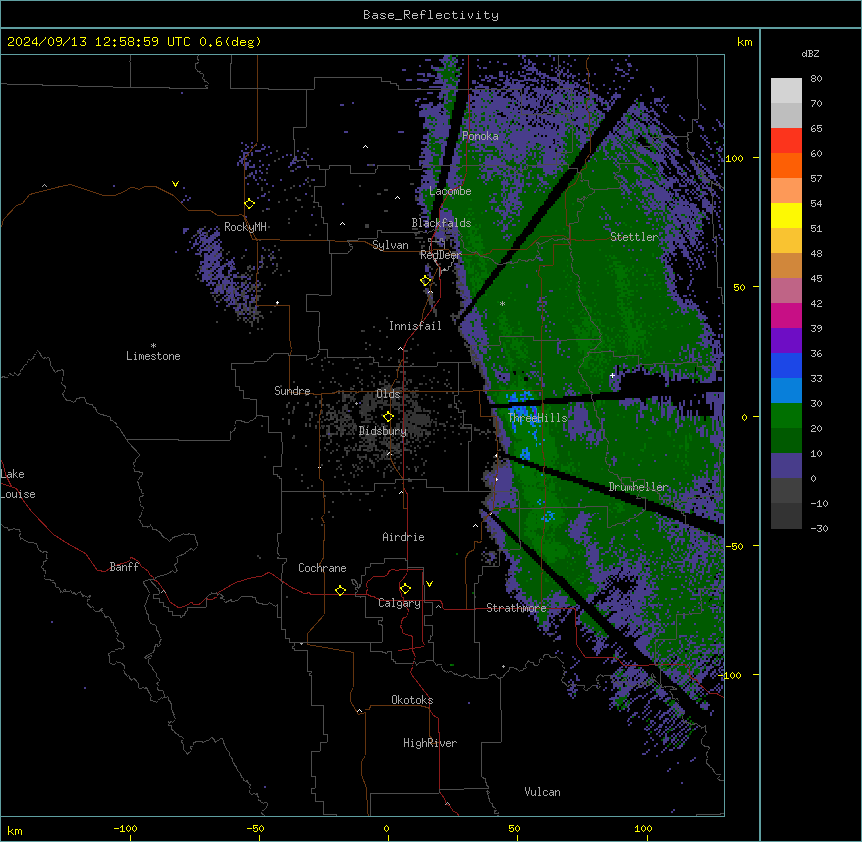Click the Sylvan label
862x842 pixels.
pos(390,245)
